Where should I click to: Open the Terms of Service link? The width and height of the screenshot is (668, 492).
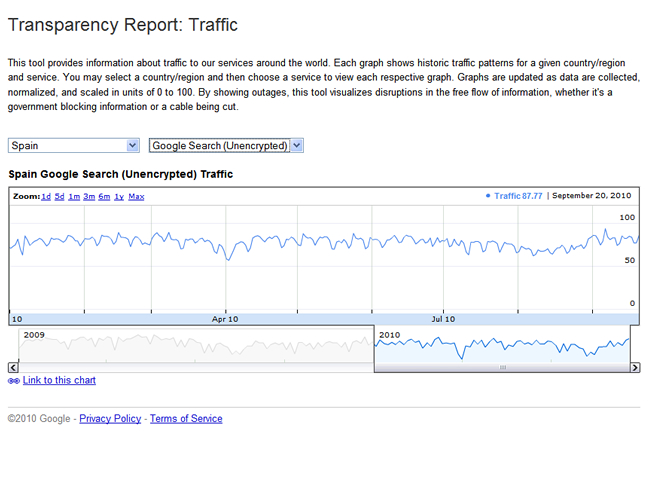[186, 419]
